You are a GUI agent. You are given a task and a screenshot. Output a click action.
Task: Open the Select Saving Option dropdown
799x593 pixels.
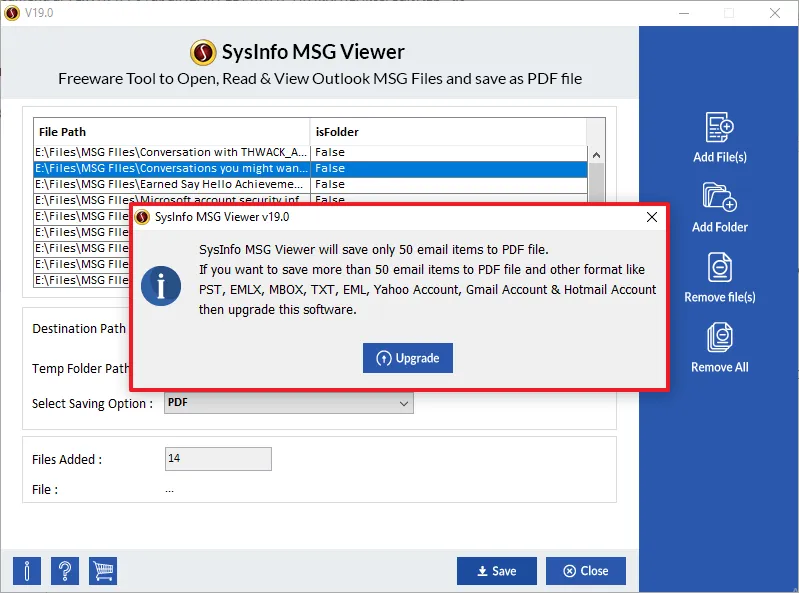pos(288,403)
